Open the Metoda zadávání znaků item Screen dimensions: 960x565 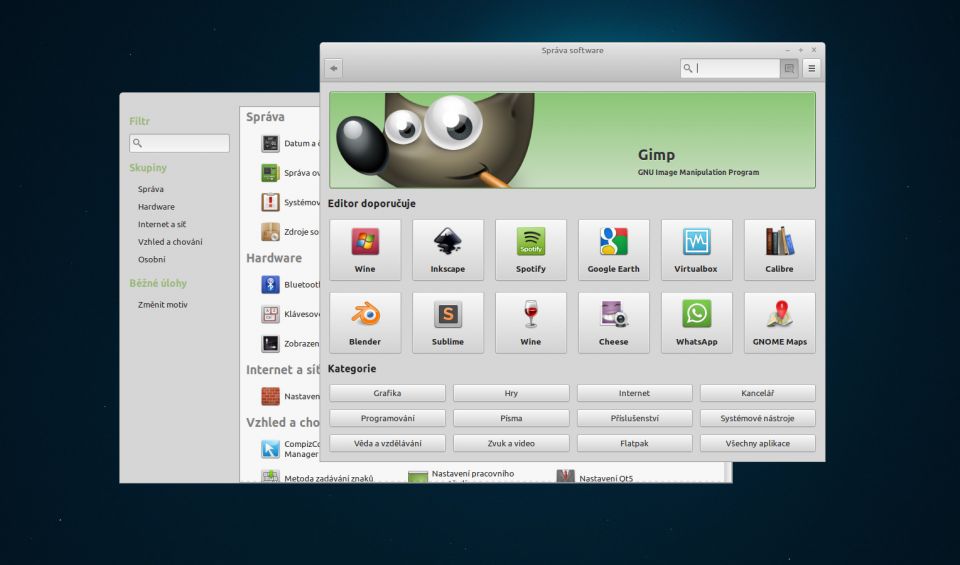pos(317,477)
